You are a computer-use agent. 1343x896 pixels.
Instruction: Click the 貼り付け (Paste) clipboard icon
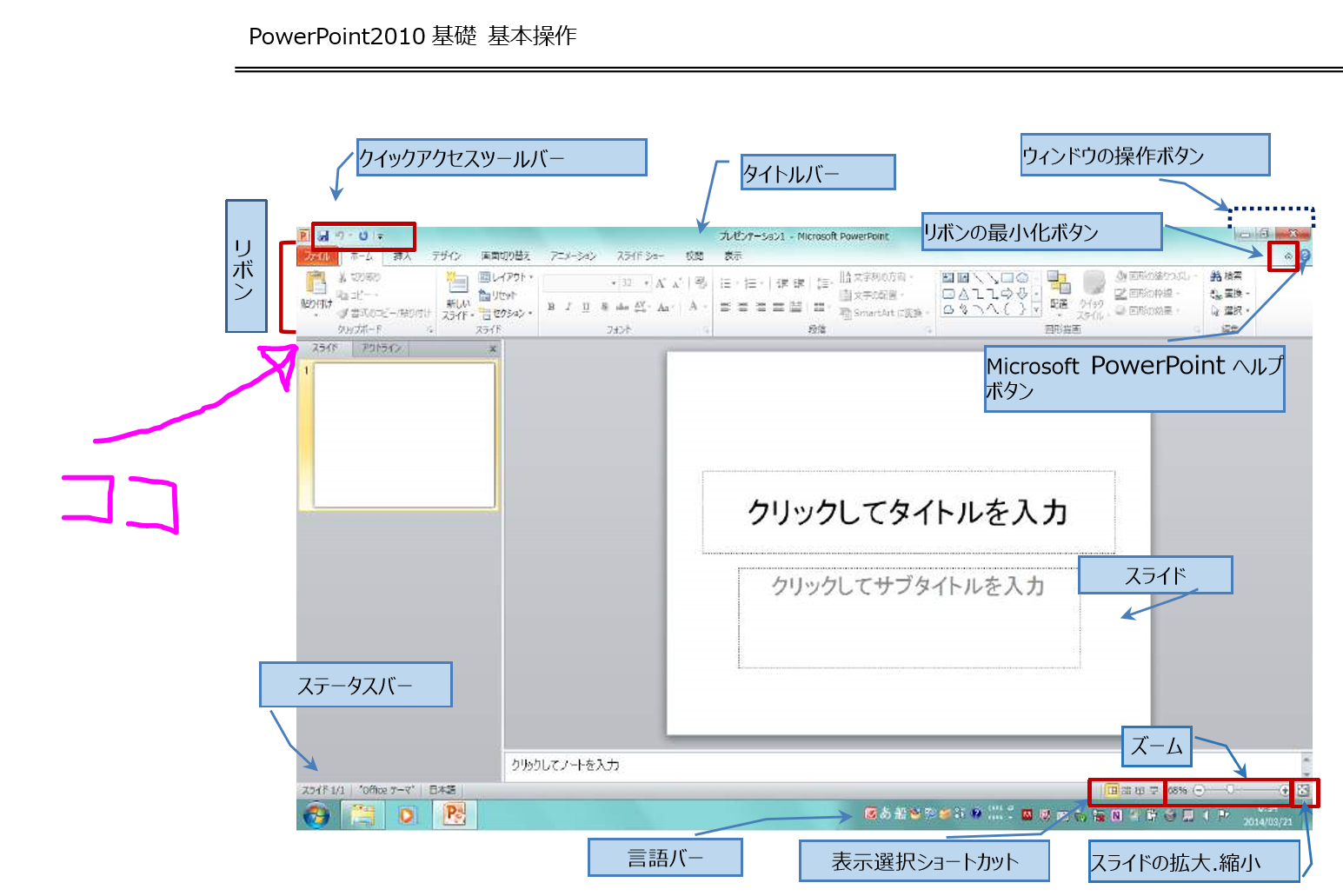316,283
